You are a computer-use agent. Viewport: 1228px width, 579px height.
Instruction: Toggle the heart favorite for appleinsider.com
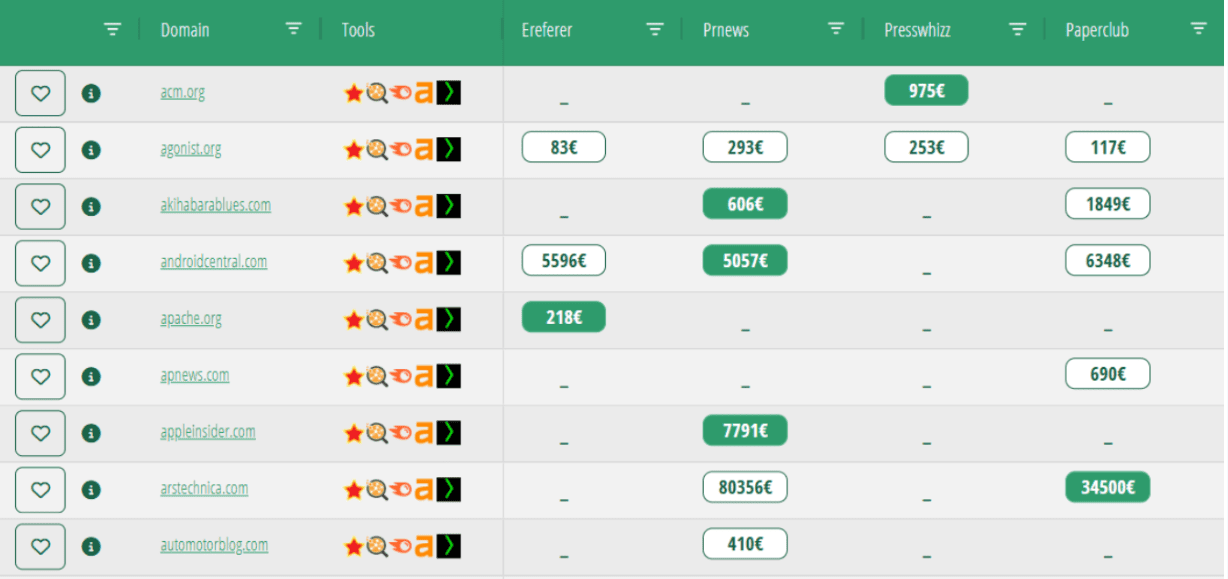tap(40, 433)
